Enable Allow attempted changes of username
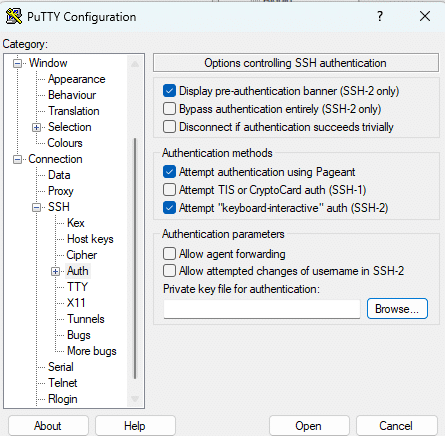Image resolution: width=445 pixels, height=436 pixels. 169,270
